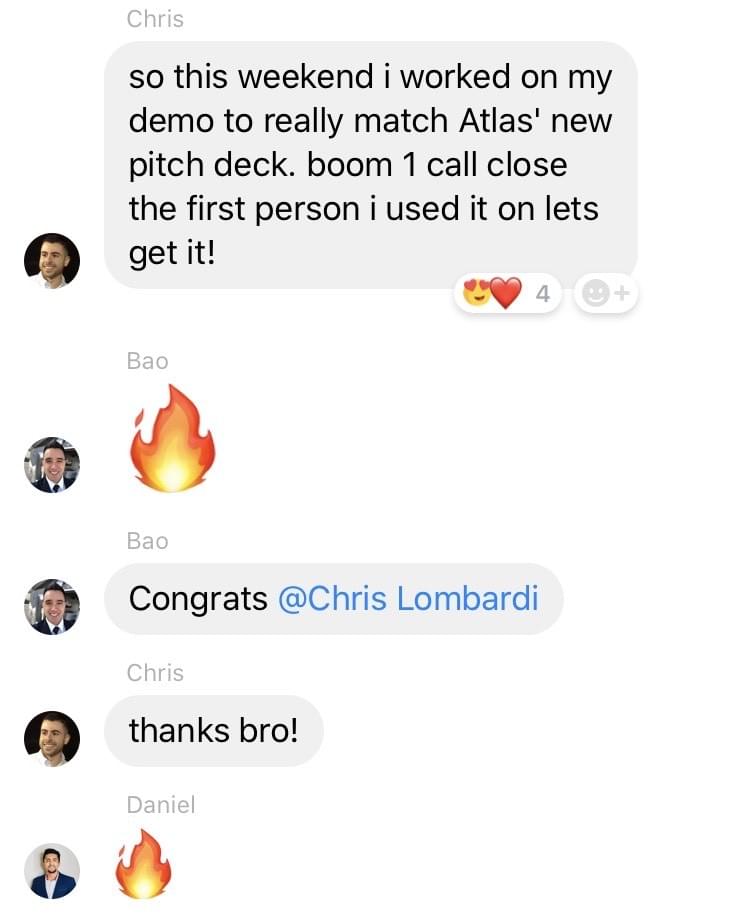Tap the Bao name above Congrats message
The image size is (734, 920).
pyautogui.click(x=147, y=541)
